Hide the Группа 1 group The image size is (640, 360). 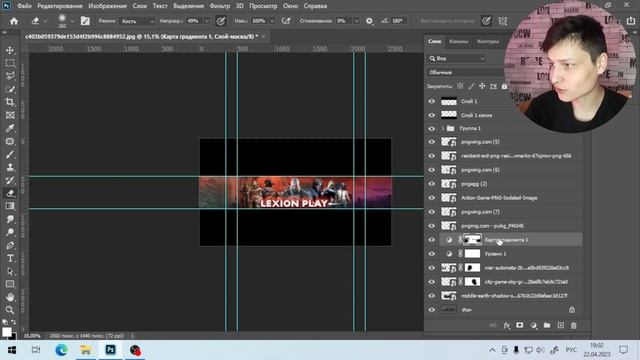click(x=431, y=129)
